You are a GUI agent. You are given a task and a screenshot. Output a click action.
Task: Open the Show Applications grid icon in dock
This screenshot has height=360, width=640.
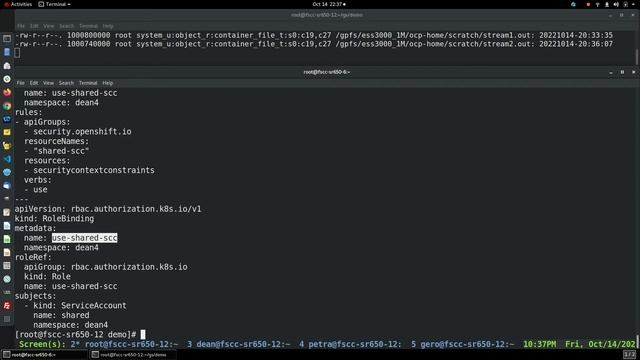click(x=7, y=319)
